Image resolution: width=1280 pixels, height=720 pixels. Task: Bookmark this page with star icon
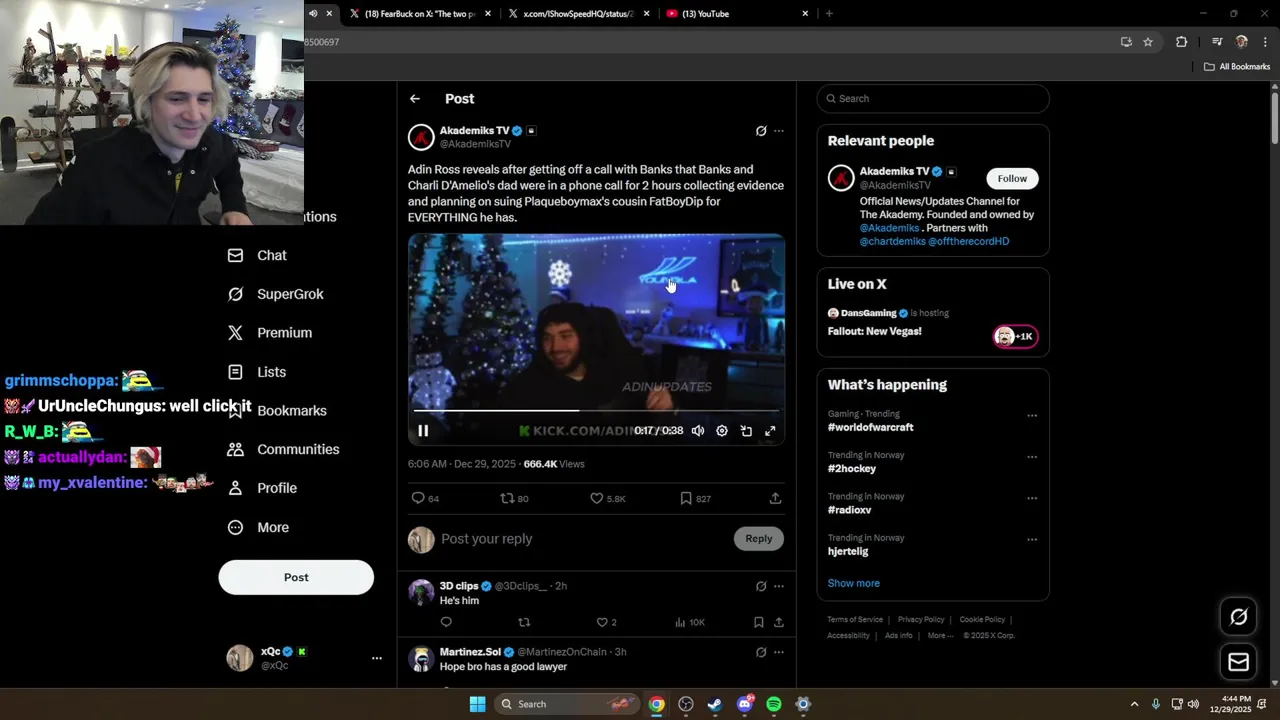pos(1148,42)
